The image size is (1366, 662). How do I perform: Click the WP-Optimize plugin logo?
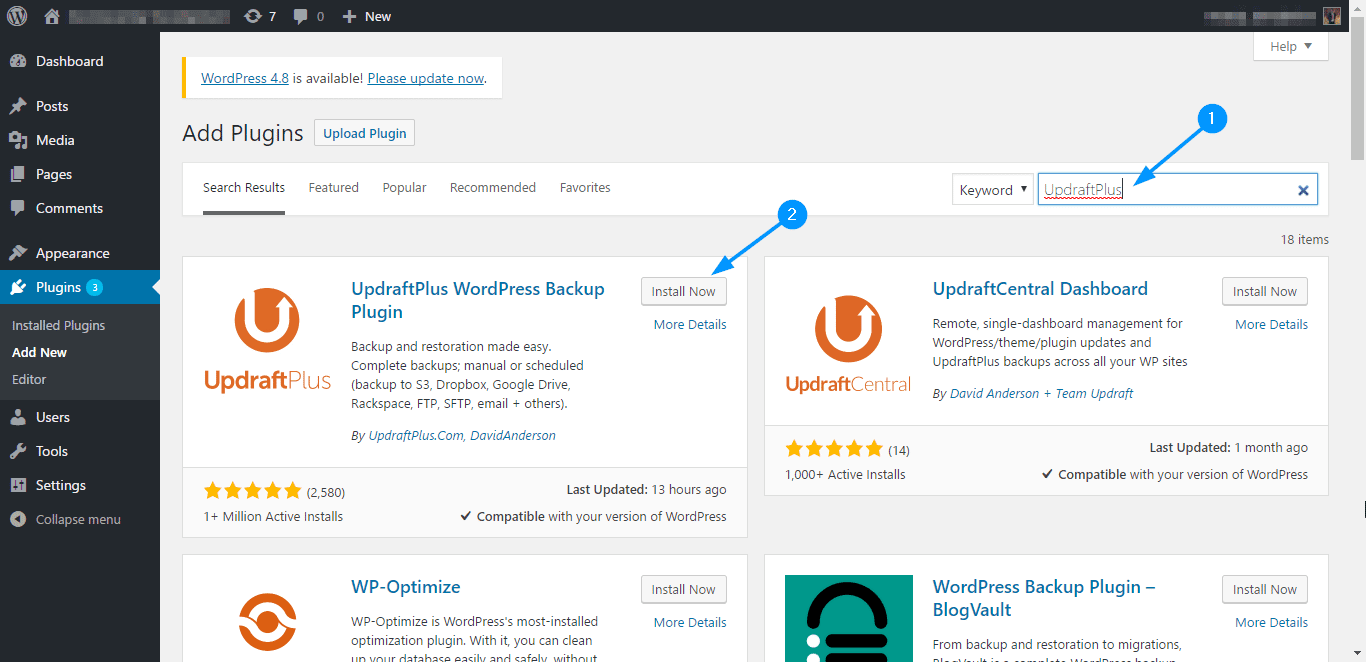click(x=267, y=620)
